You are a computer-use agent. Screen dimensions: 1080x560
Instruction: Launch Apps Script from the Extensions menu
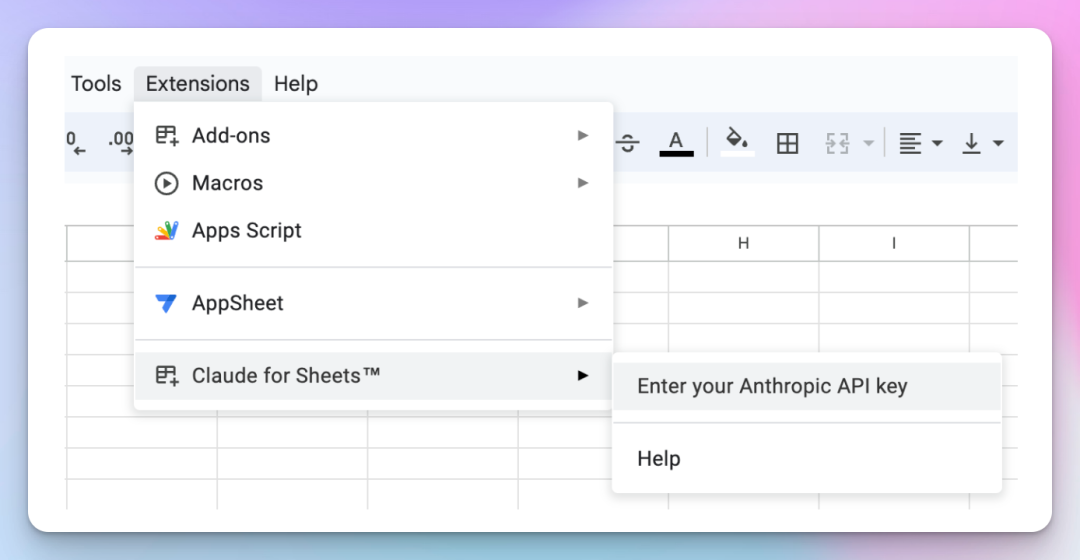(246, 231)
